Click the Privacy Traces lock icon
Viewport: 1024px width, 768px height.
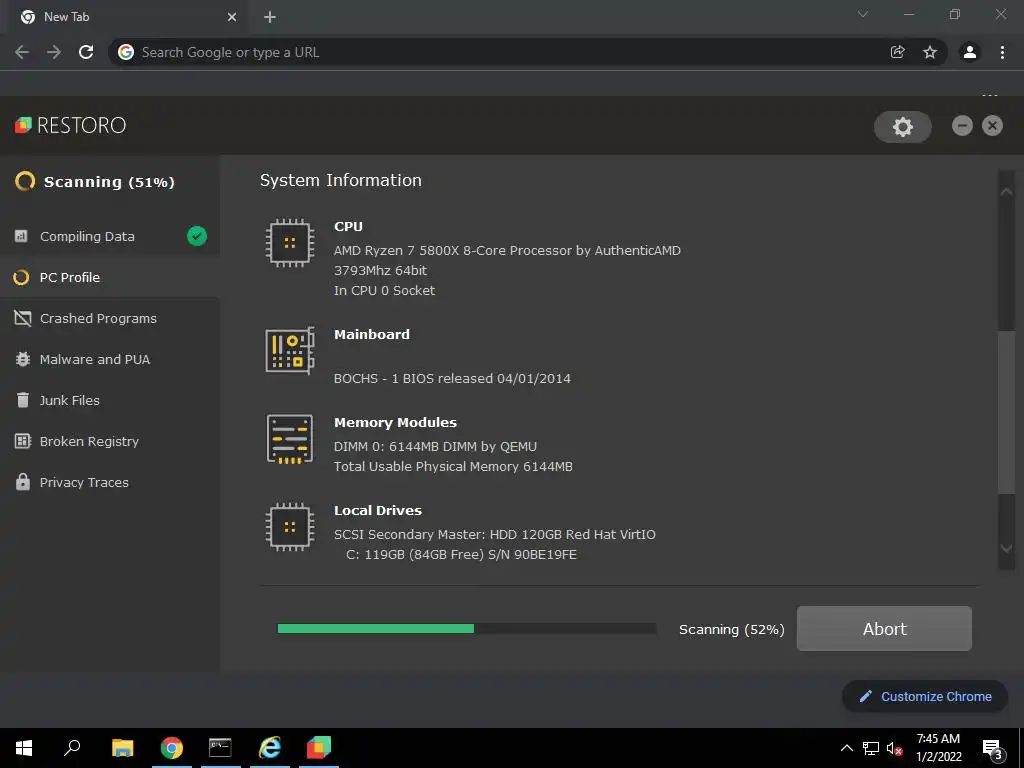tap(23, 482)
